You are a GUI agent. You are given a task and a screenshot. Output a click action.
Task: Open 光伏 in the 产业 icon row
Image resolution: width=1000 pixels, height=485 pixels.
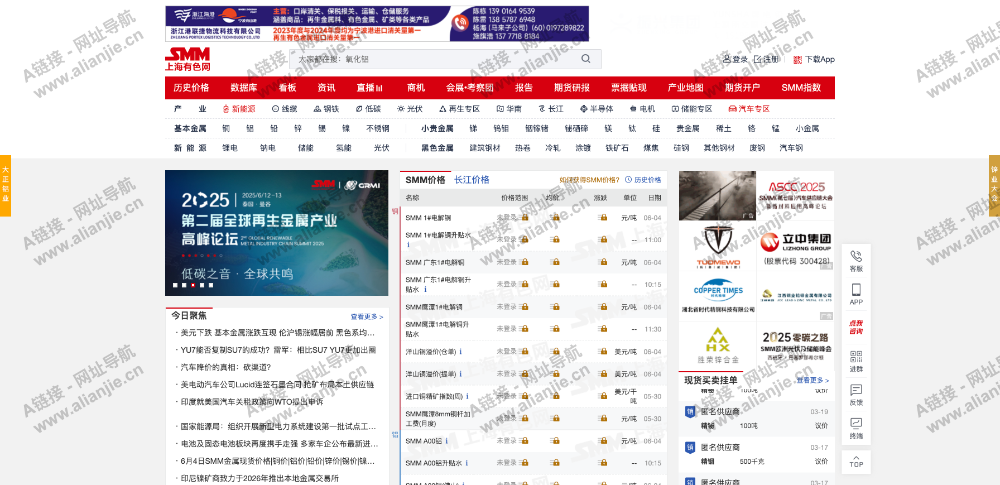[x=409, y=109]
